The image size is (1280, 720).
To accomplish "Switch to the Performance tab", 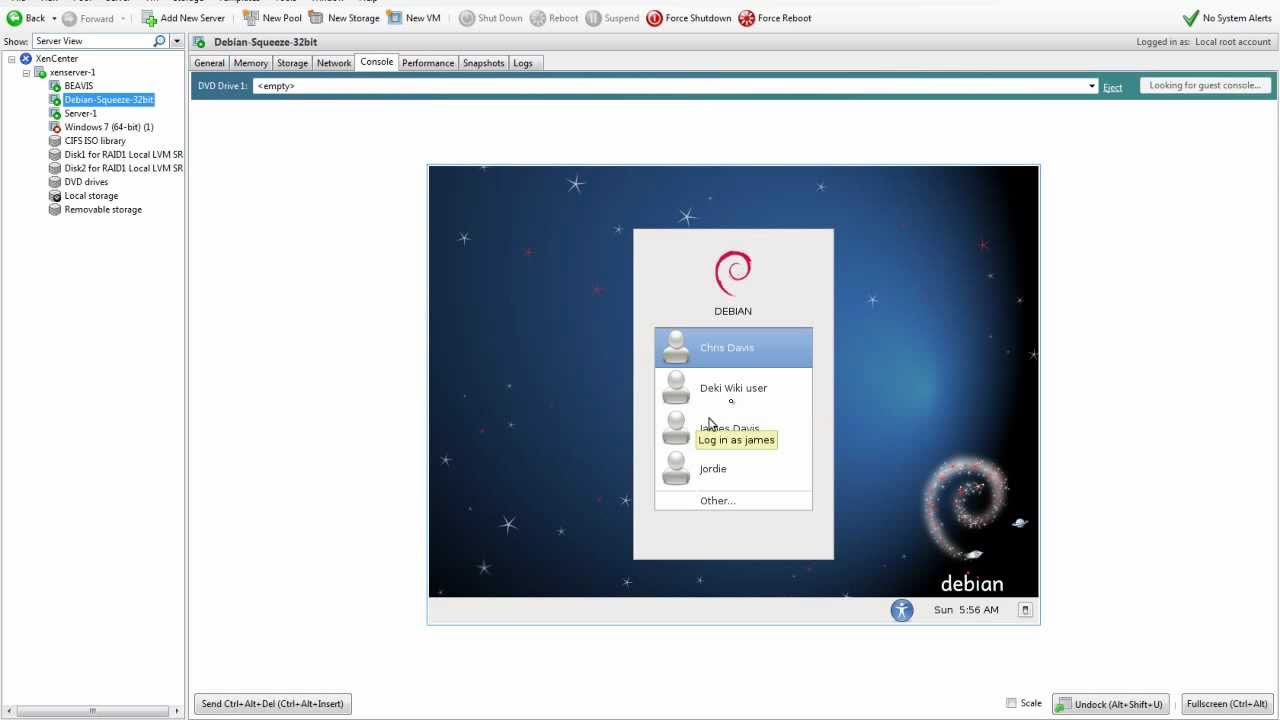I will coord(428,63).
